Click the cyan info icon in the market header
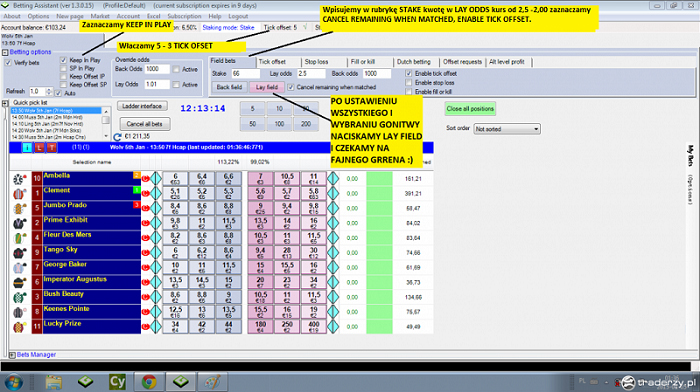The height and width of the screenshot is (392, 700). [x=27, y=147]
